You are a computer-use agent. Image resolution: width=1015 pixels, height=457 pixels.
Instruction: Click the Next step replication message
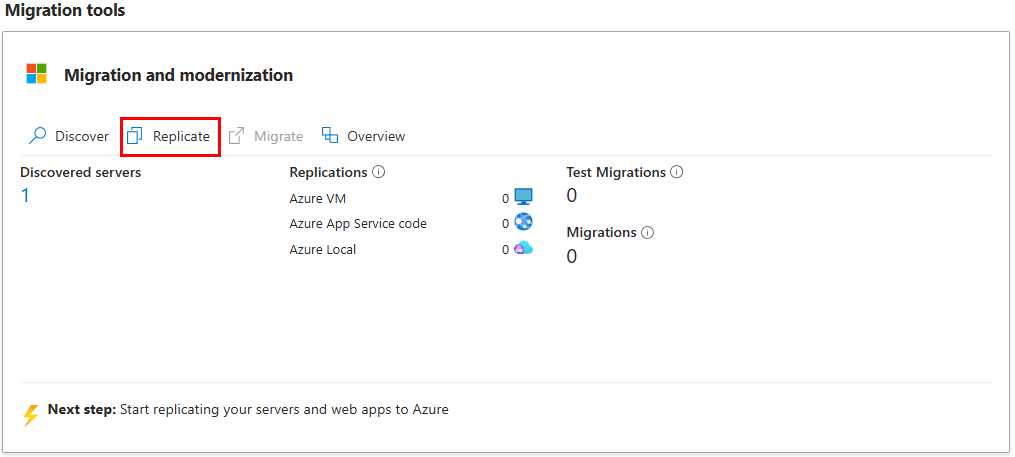tap(248, 410)
